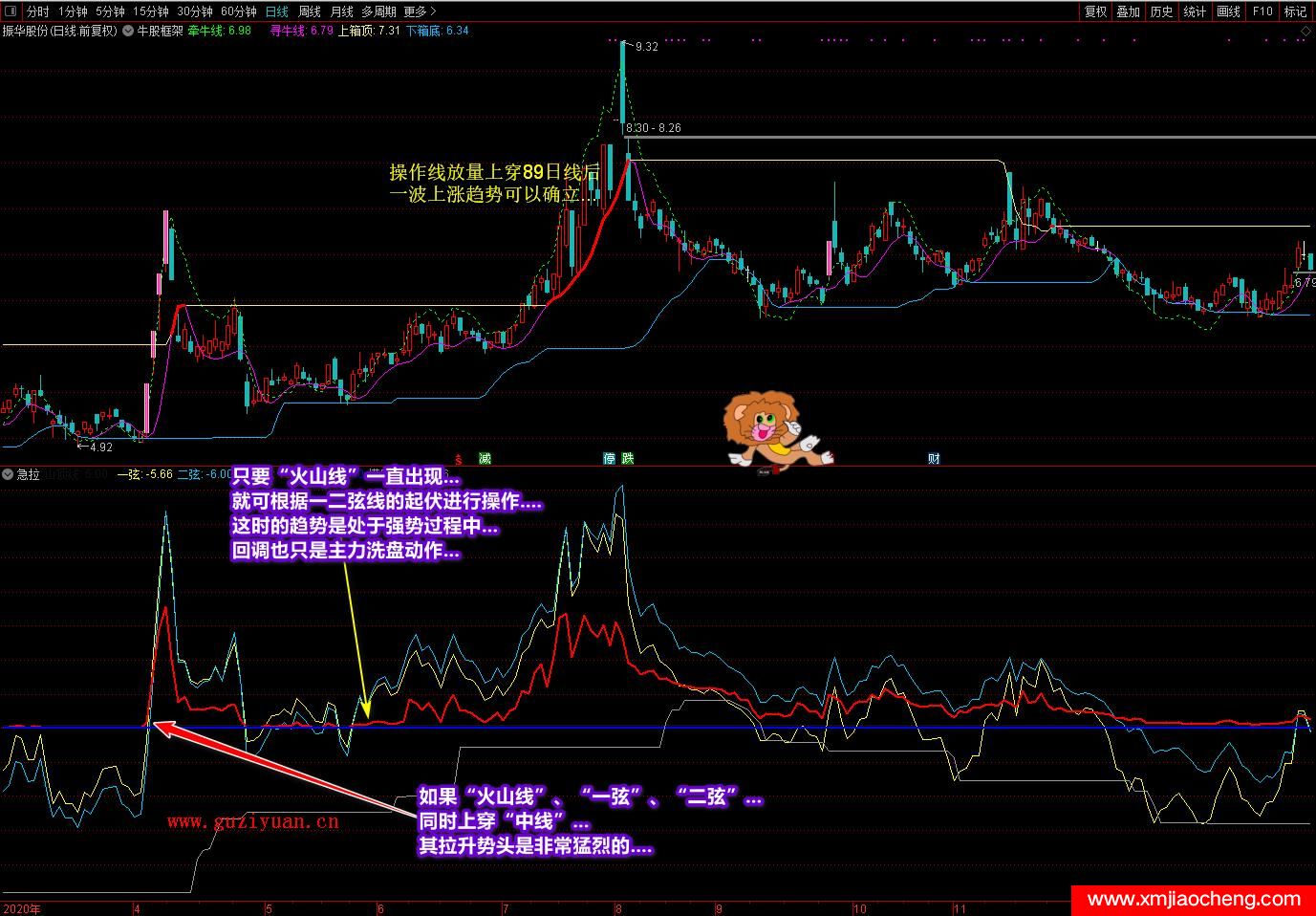
Task: Click the '财' event marker
Action: [934, 459]
